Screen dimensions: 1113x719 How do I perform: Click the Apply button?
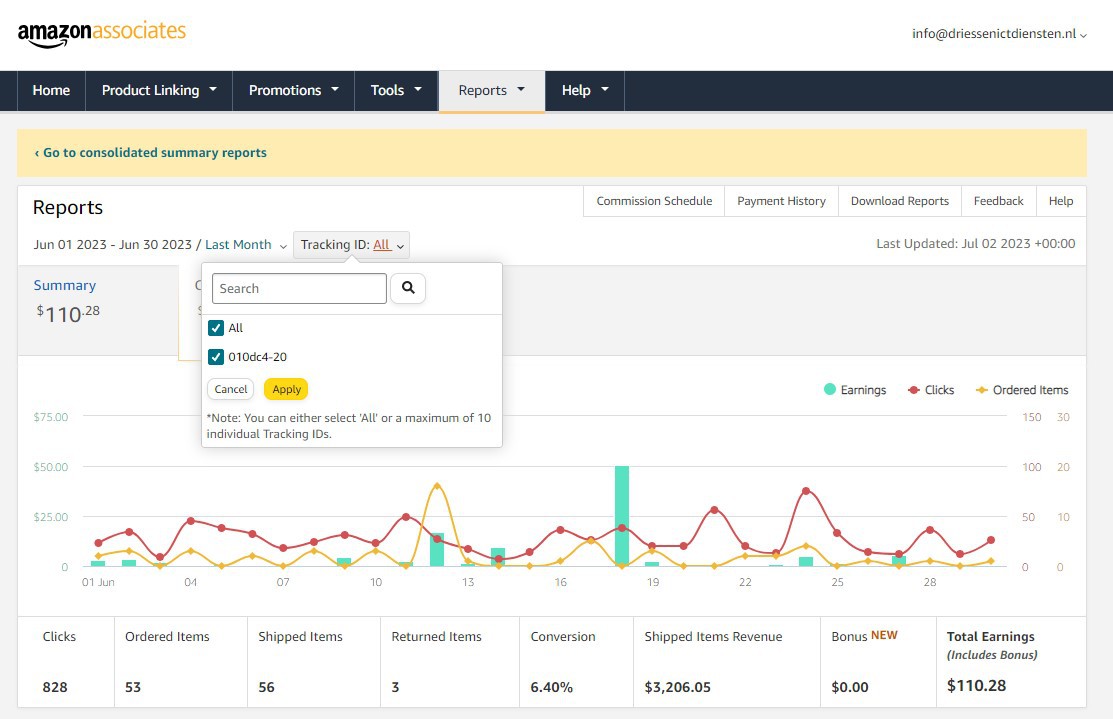point(286,389)
